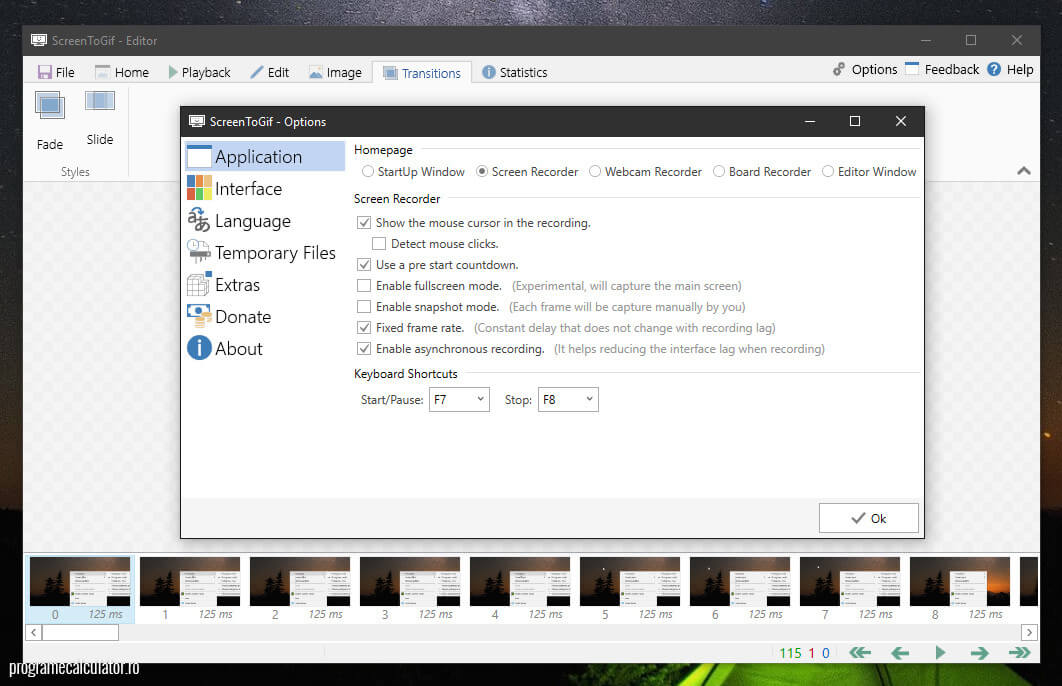
Task: Enable fullscreen mode checkbox
Action: [x=364, y=286]
